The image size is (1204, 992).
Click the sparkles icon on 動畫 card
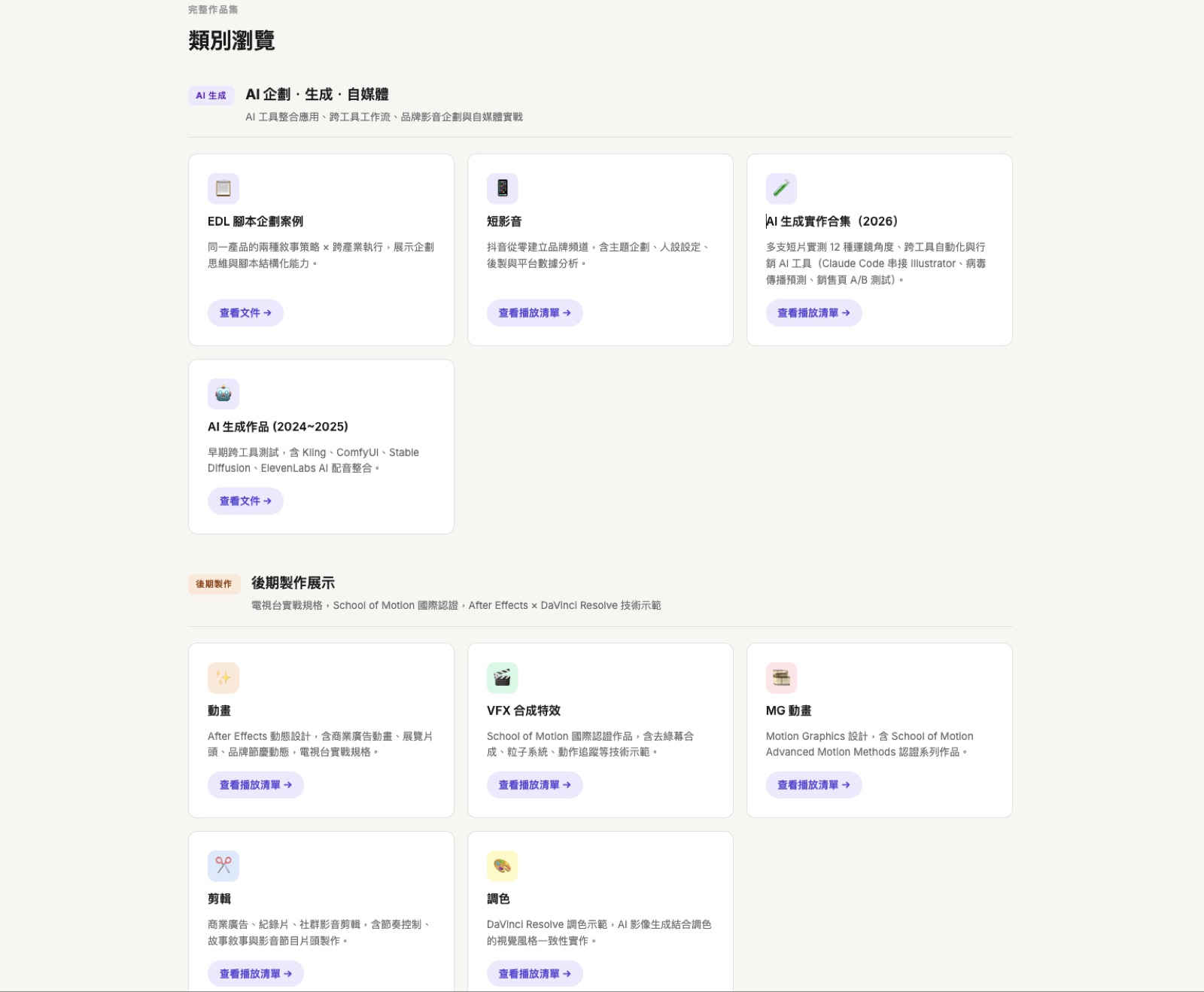tap(223, 677)
